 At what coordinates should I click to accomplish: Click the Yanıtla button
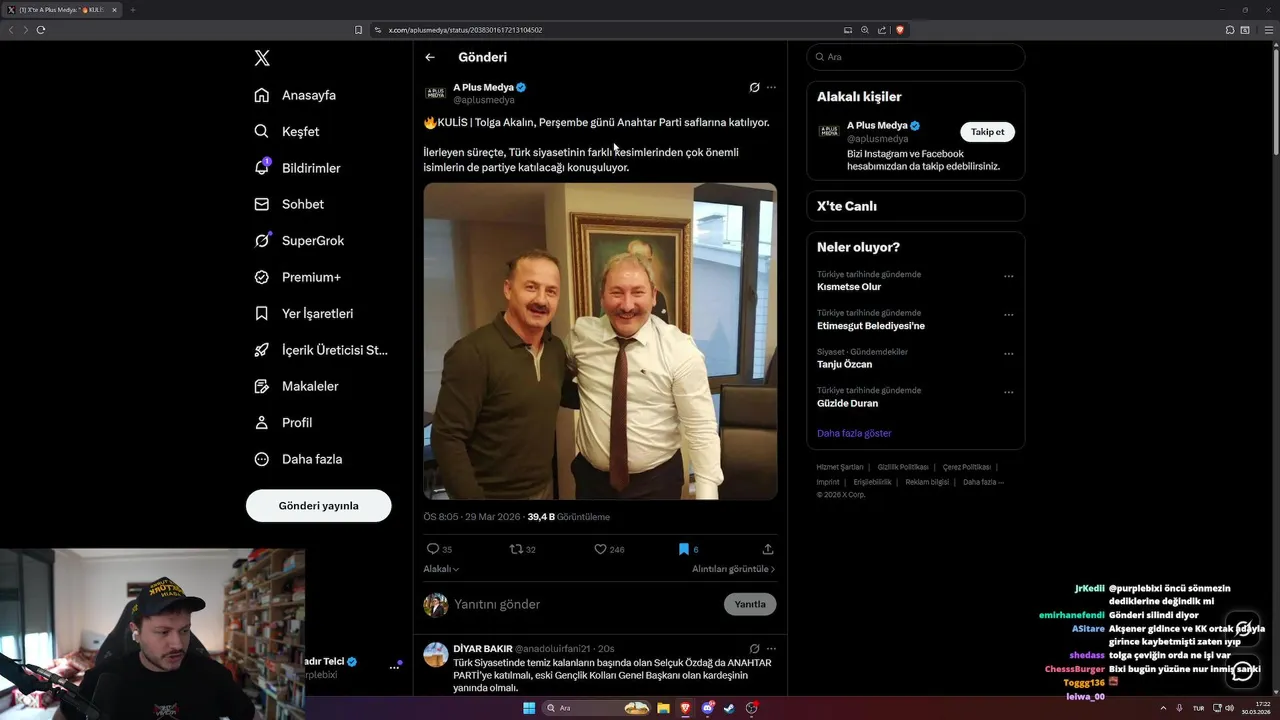pyautogui.click(x=750, y=604)
